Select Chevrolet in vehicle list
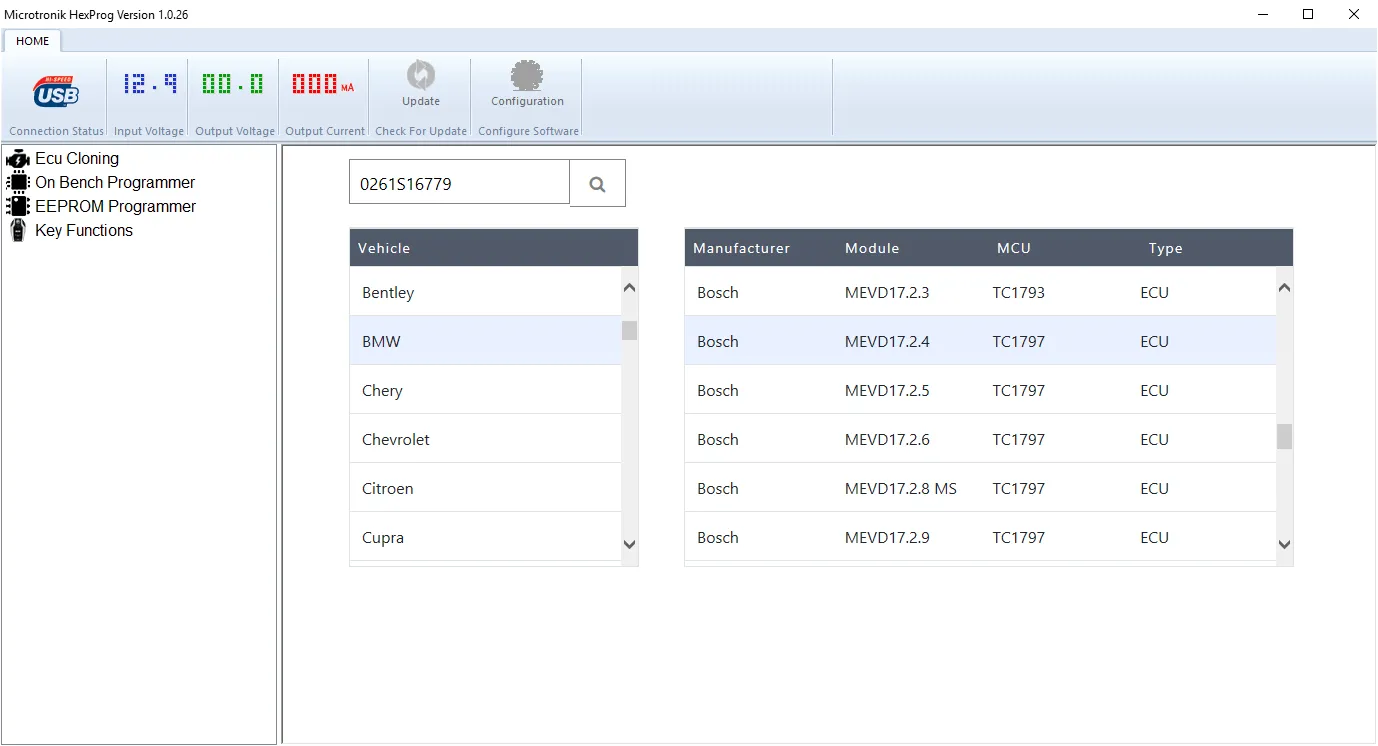This screenshot has height=746, width=1378. click(x=486, y=439)
